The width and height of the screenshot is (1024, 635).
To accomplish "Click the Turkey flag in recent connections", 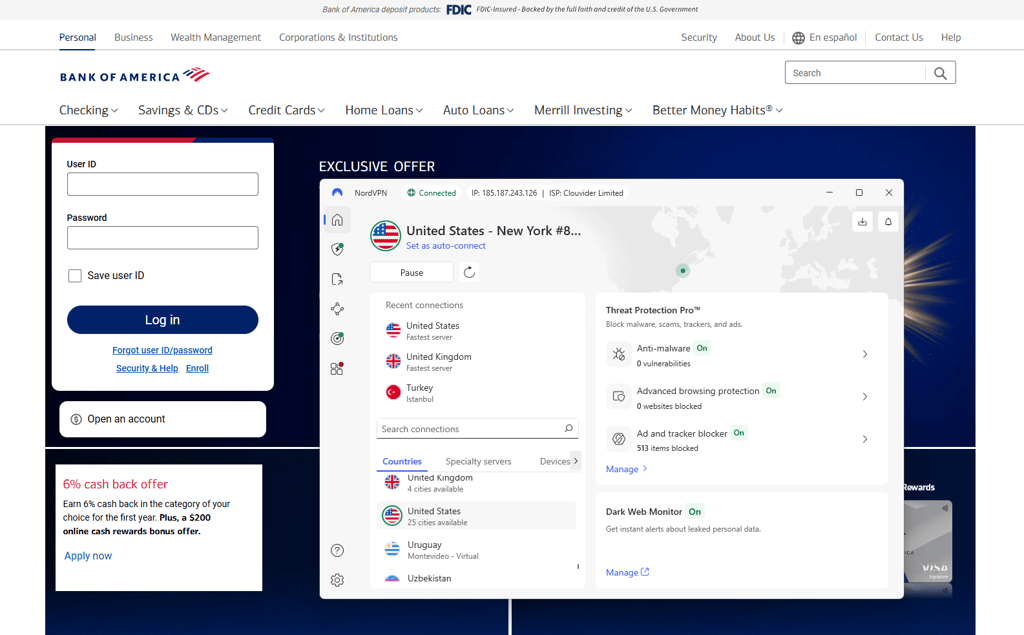I will tap(393, 392).
